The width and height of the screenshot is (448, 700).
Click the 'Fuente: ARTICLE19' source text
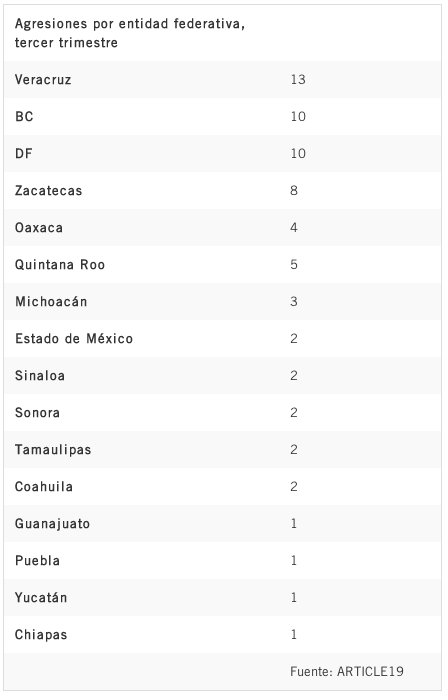point(347,671)
